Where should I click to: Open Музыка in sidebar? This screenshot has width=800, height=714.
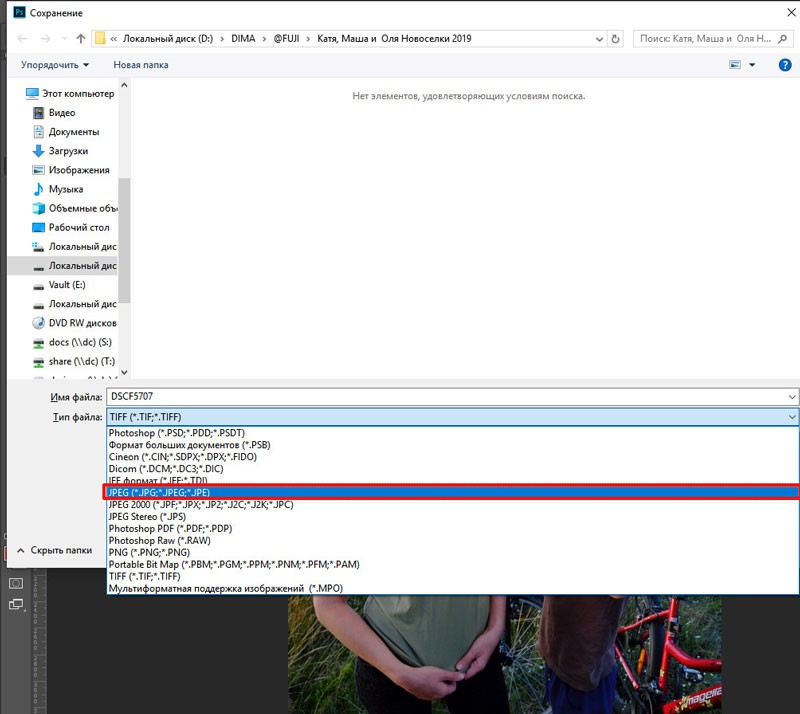[x=58, y=189]
